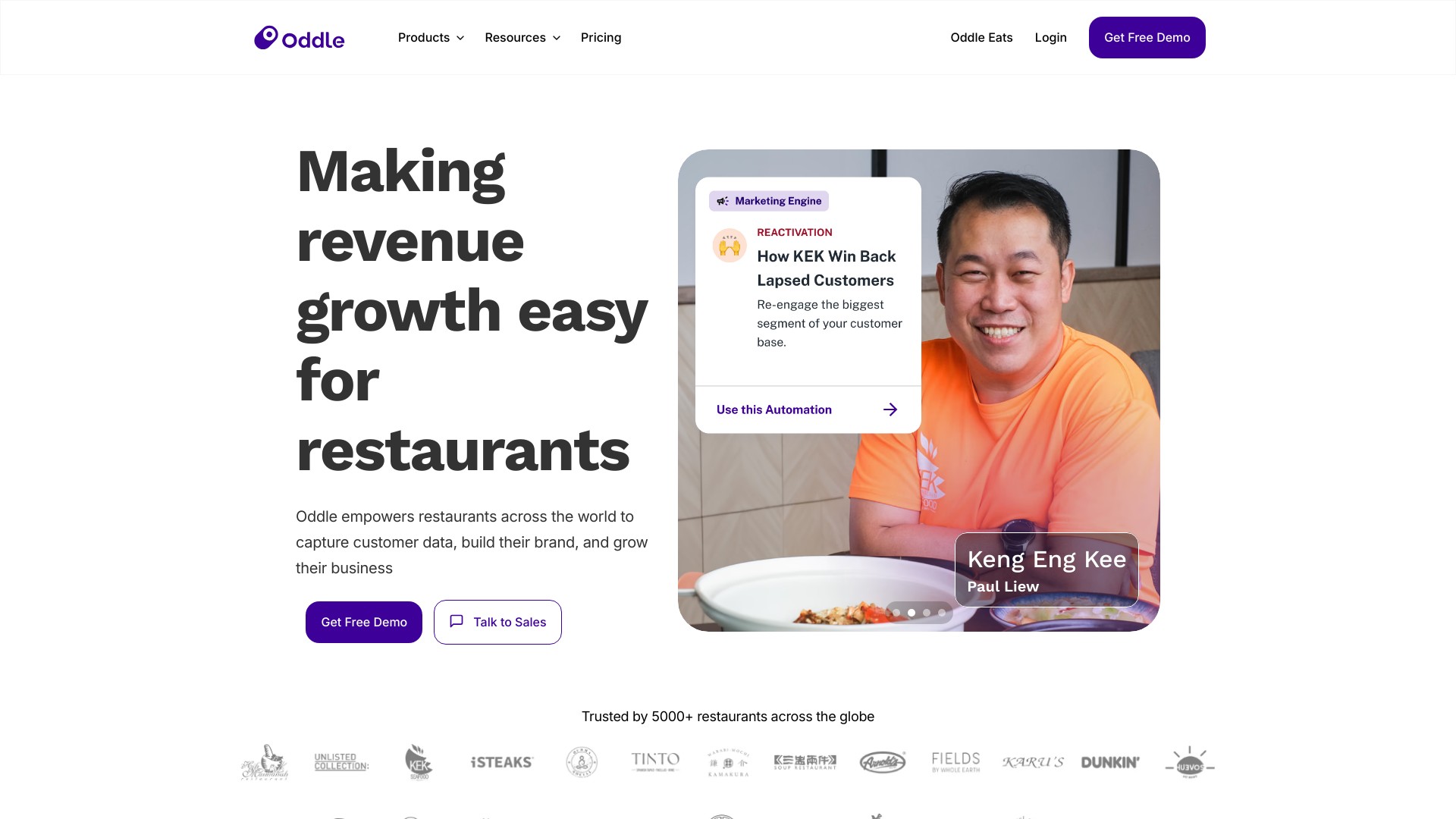Click the arrow icon beside Use this Automation

[890, 409]
